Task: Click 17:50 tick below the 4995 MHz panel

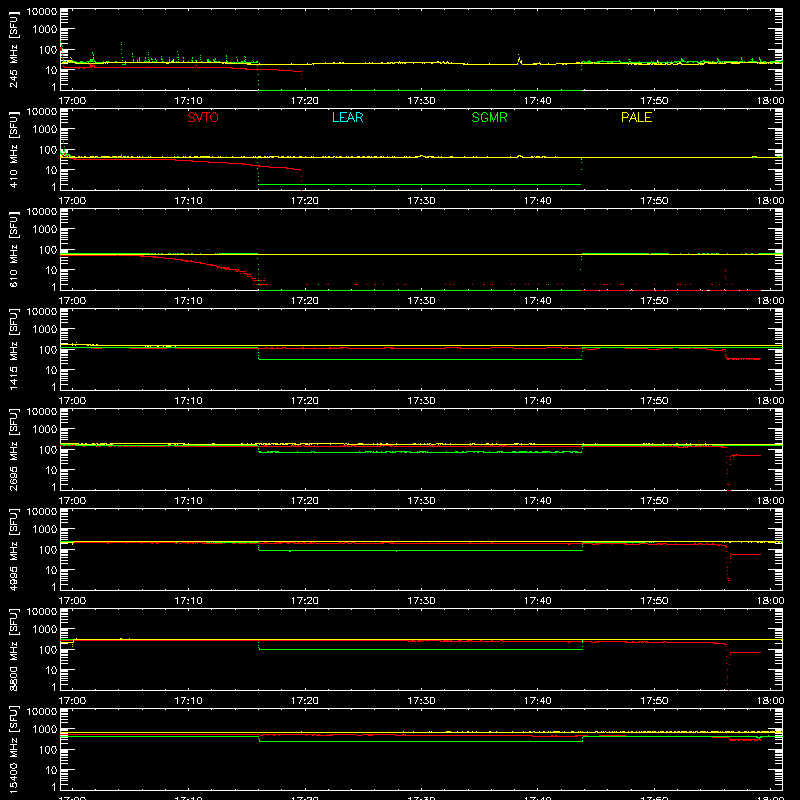Action: pos(654,601)
